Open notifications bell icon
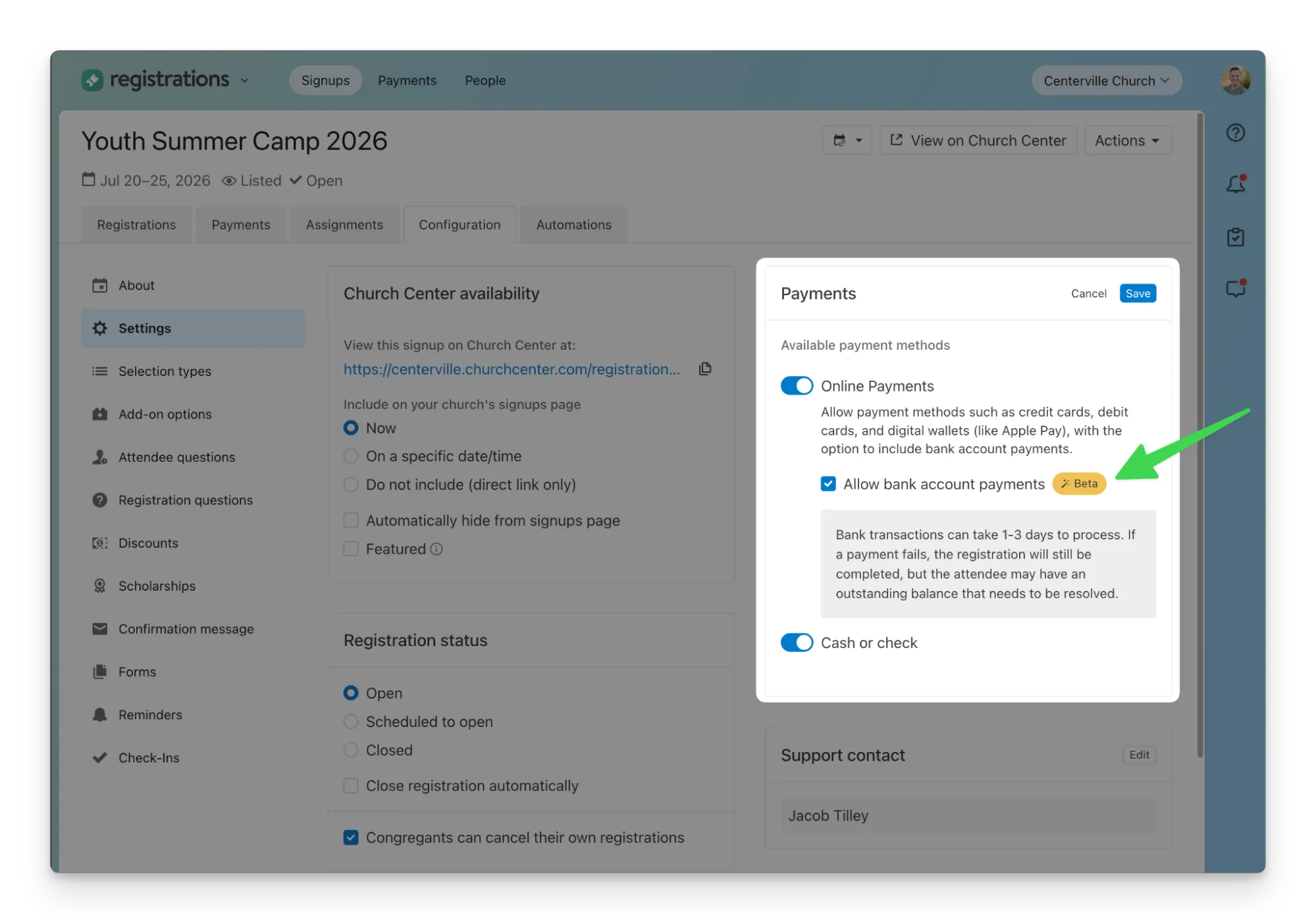 pyautogui.click(x=1235, y=184)
